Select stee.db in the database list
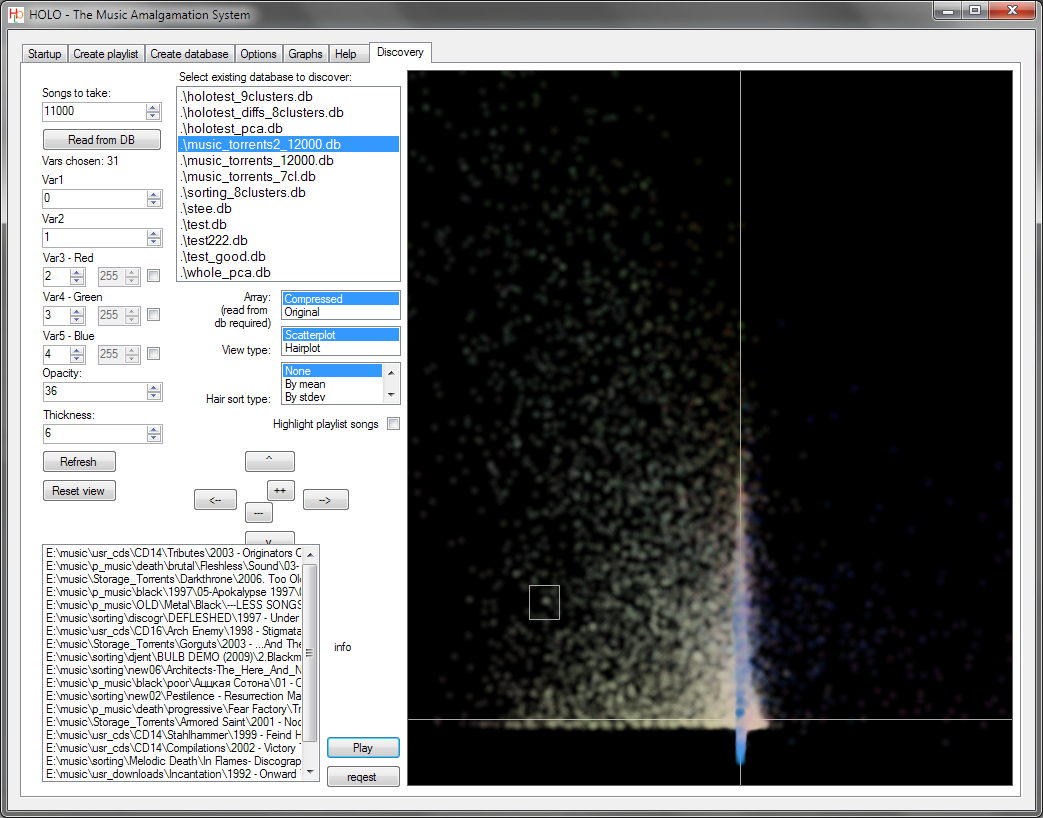 pos(289,208)
